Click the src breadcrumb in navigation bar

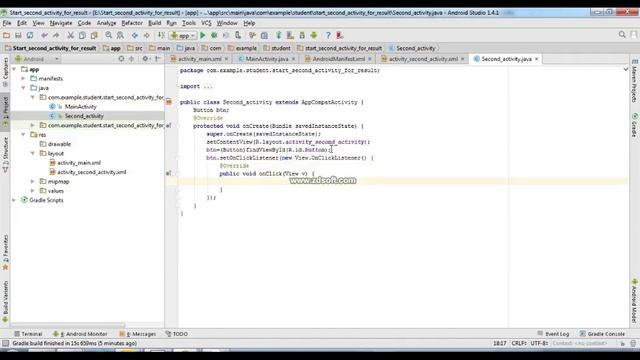click(x=135, y=48)
